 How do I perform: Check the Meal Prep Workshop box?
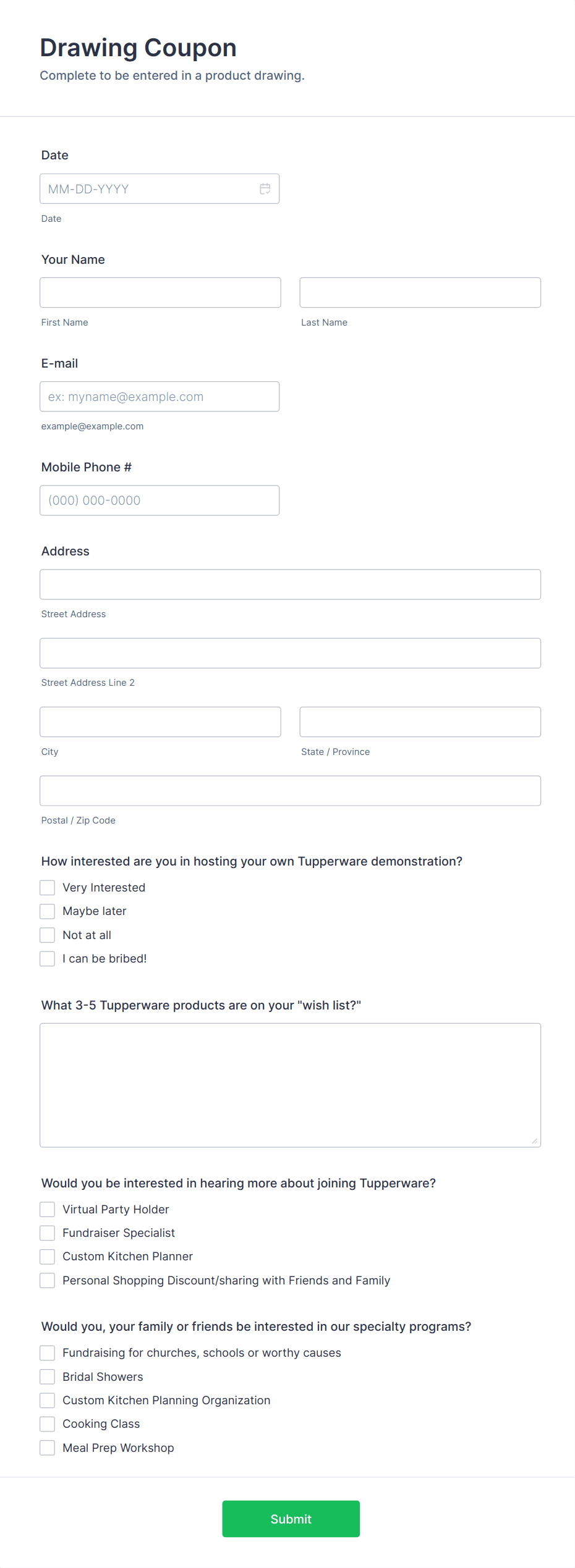coord(47,1448)
